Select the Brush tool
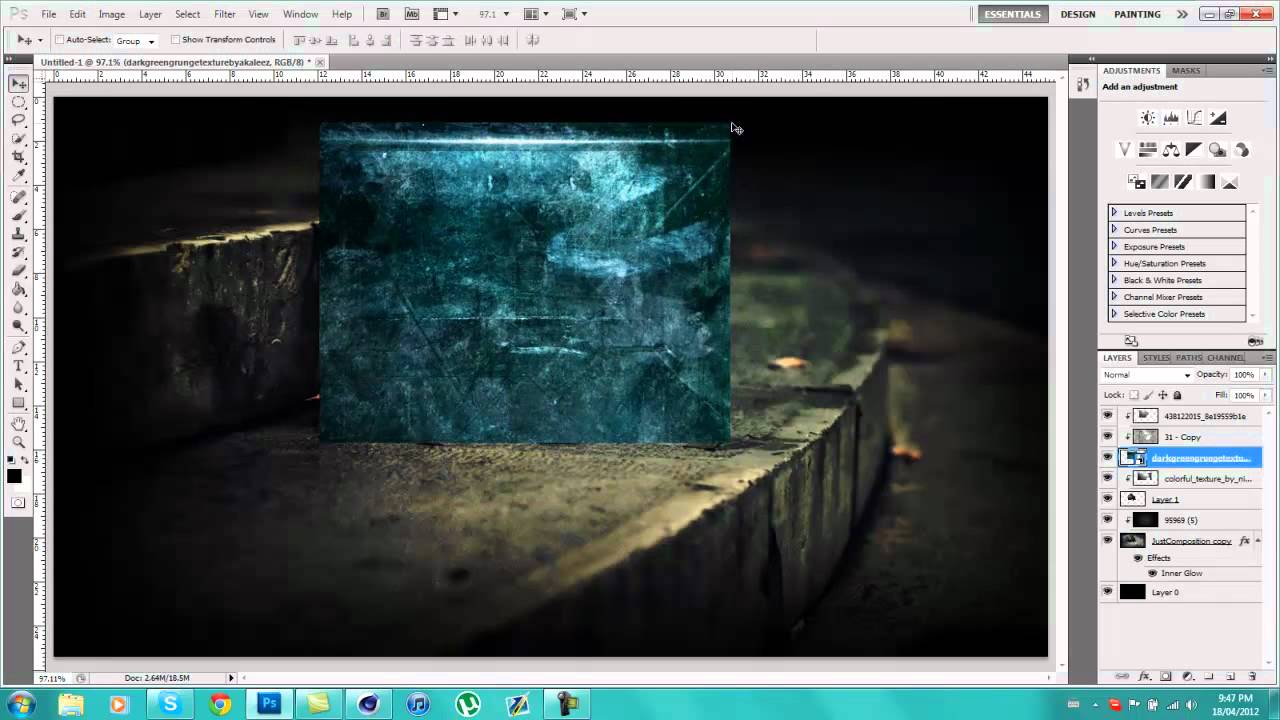Viewport: 1280px width, 720px height. [x=19, y=215]
